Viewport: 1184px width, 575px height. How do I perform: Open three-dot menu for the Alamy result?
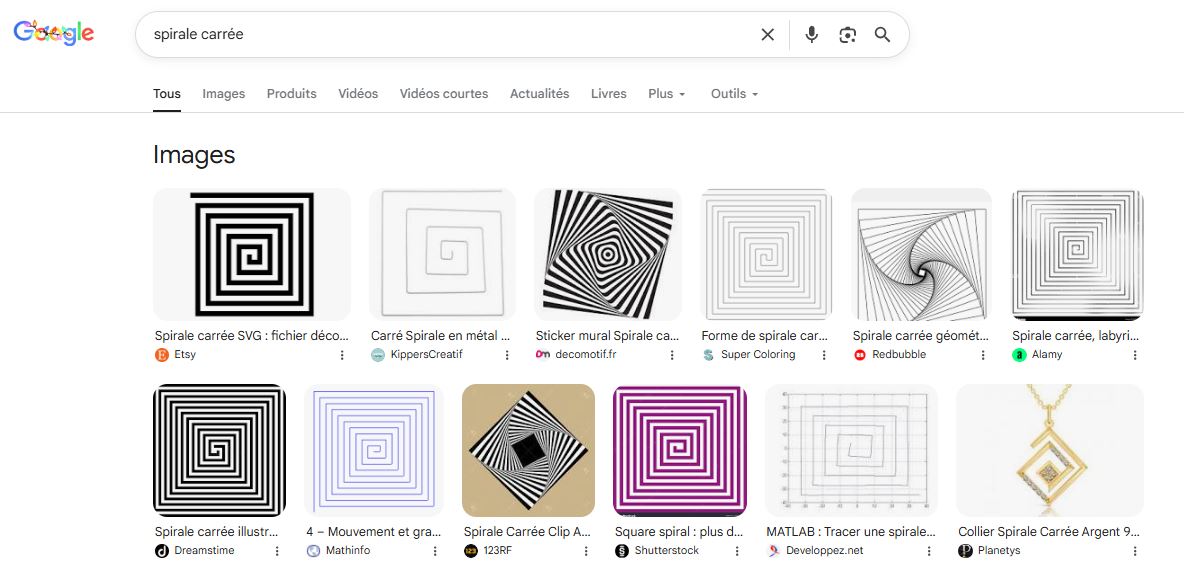click(x=1135, y=355)
